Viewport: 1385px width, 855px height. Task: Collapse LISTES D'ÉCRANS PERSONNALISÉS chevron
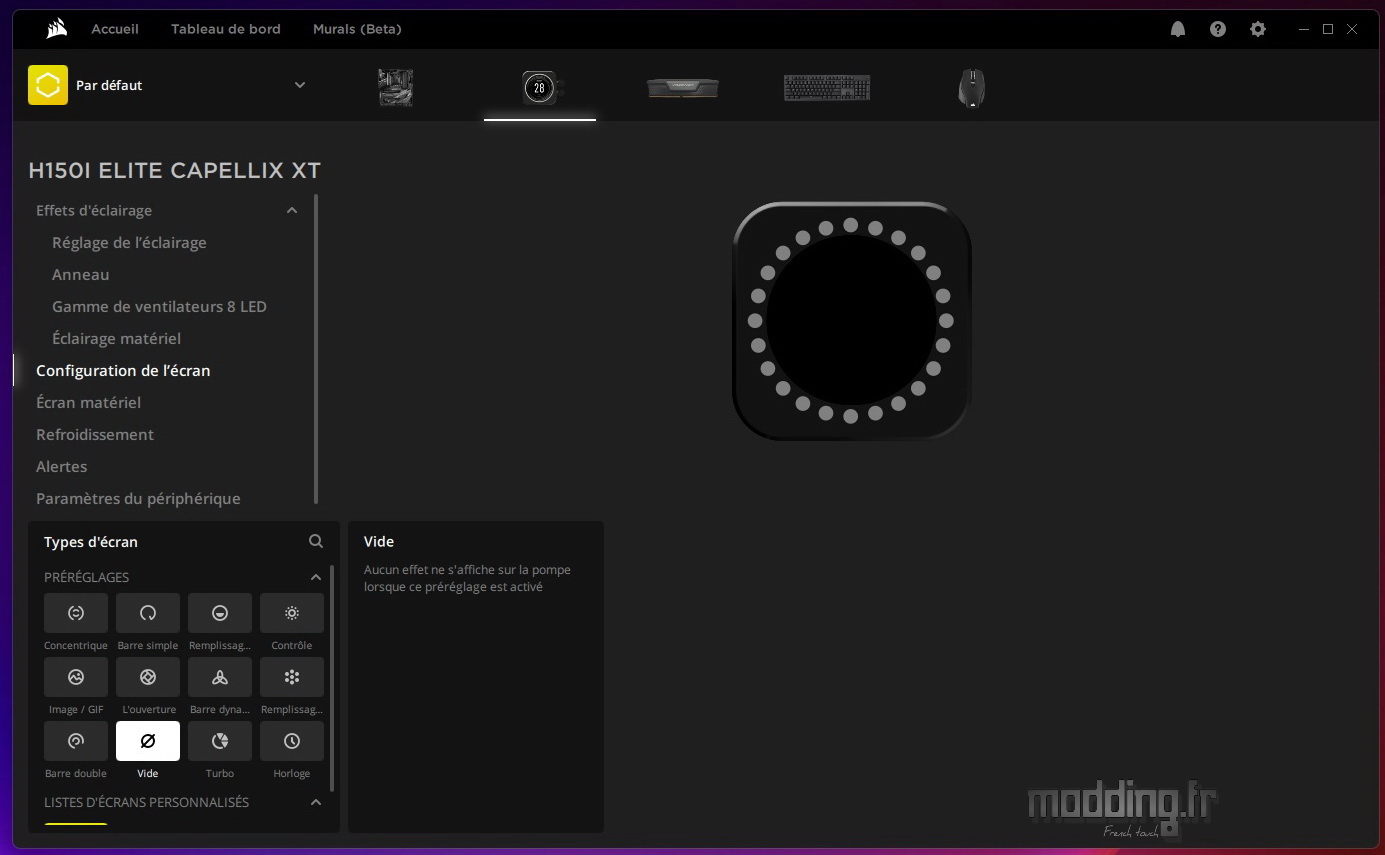(x=316, y=802)
